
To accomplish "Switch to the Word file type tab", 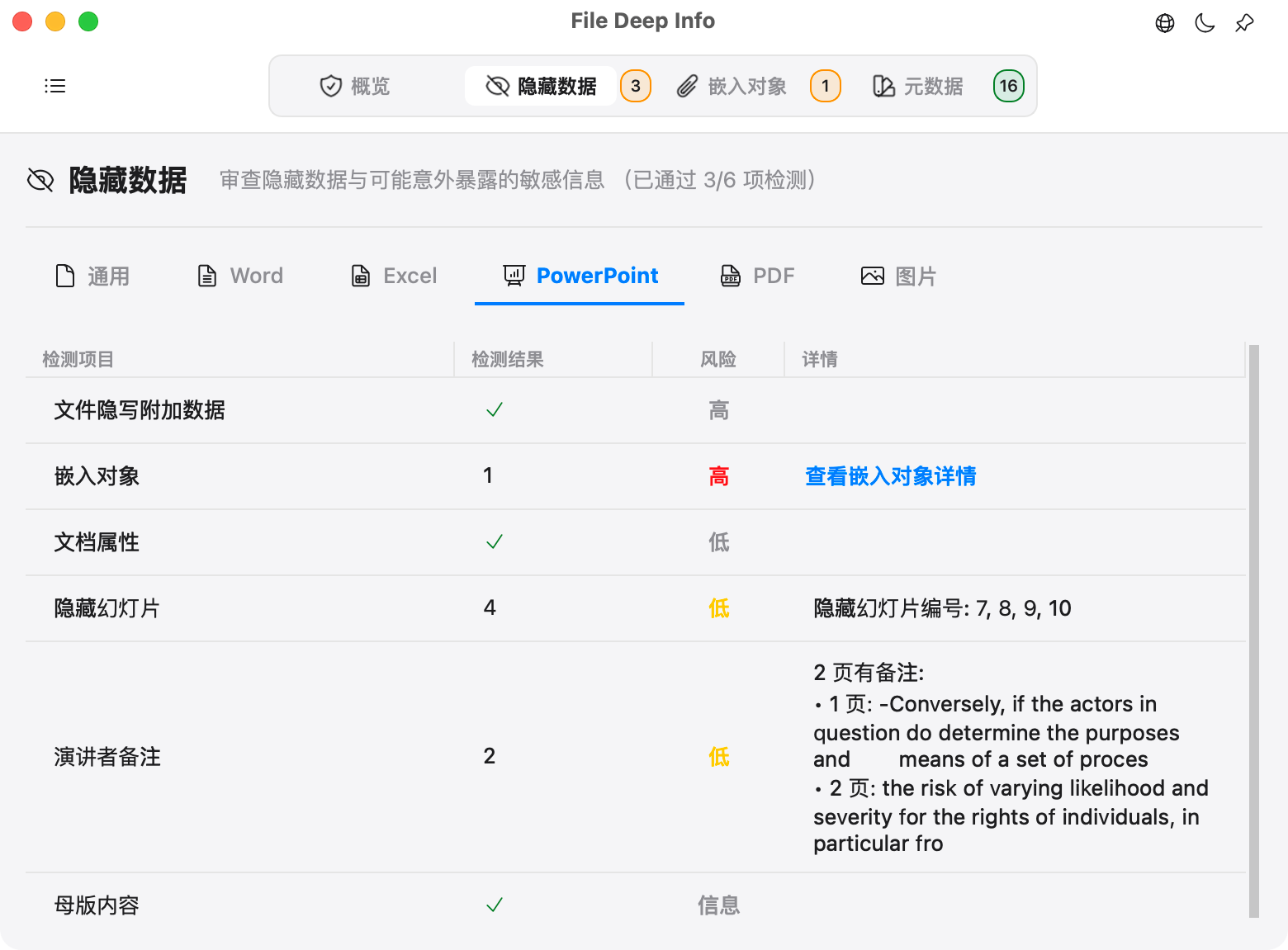I will click(x=240, y=276).
